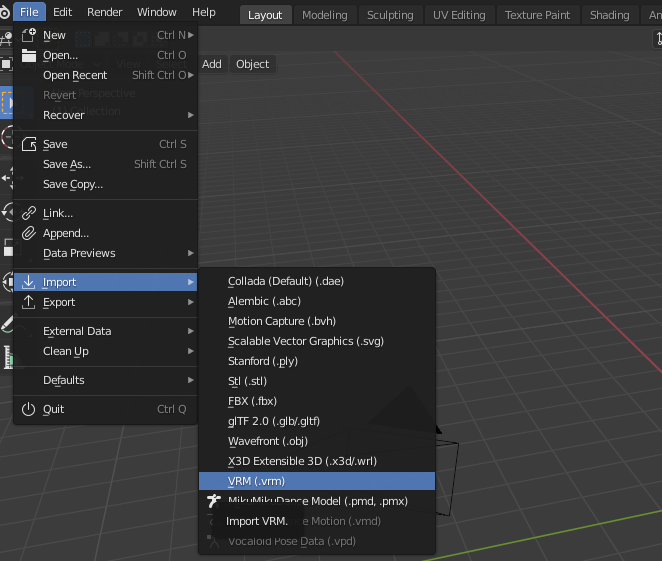Open the Add menu in viewport header

(212, 64)
